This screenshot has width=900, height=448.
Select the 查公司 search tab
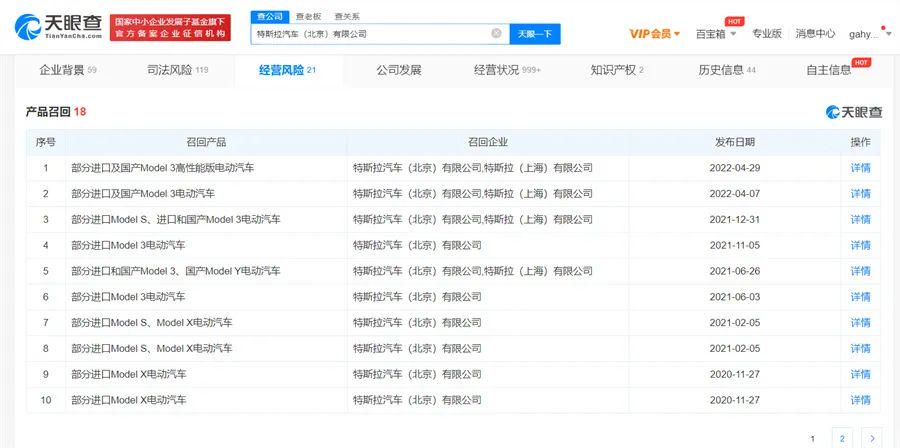(x=270, y=16)
